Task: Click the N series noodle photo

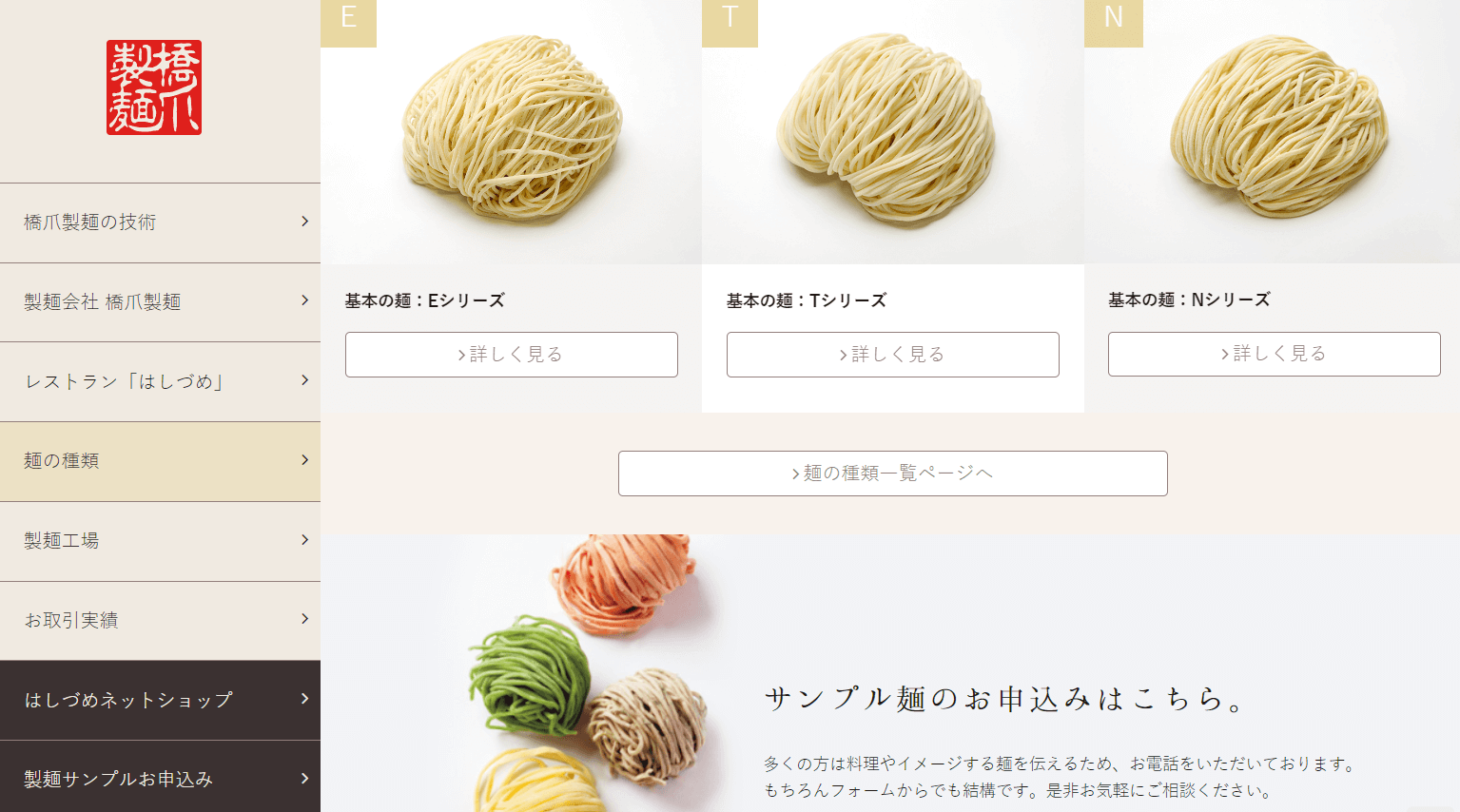Action: (x=1272, y=131)
